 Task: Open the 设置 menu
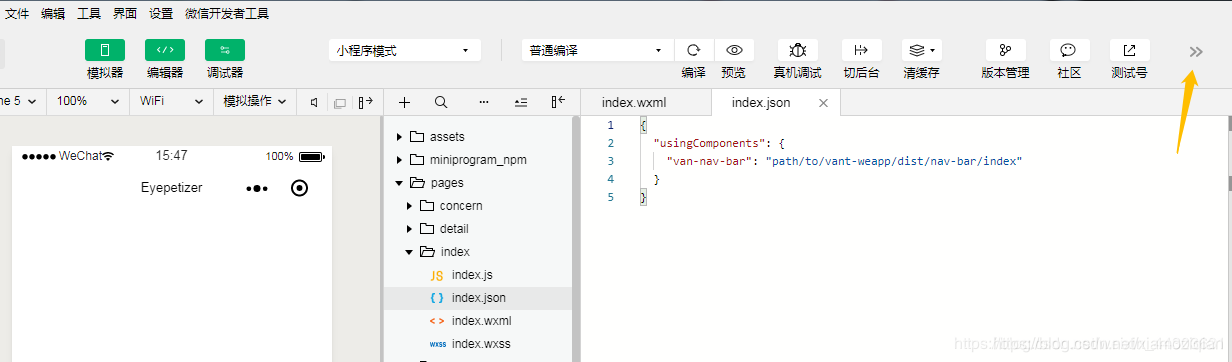[161, 14]
